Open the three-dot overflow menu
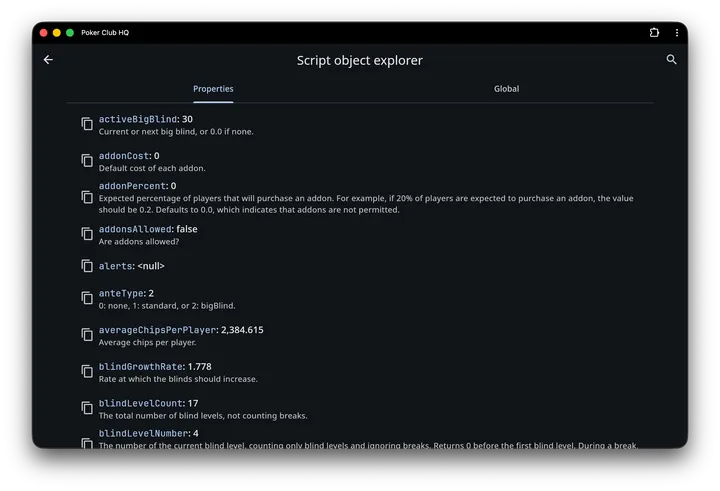The image size is (720, 491). click(x=677, y=33)
